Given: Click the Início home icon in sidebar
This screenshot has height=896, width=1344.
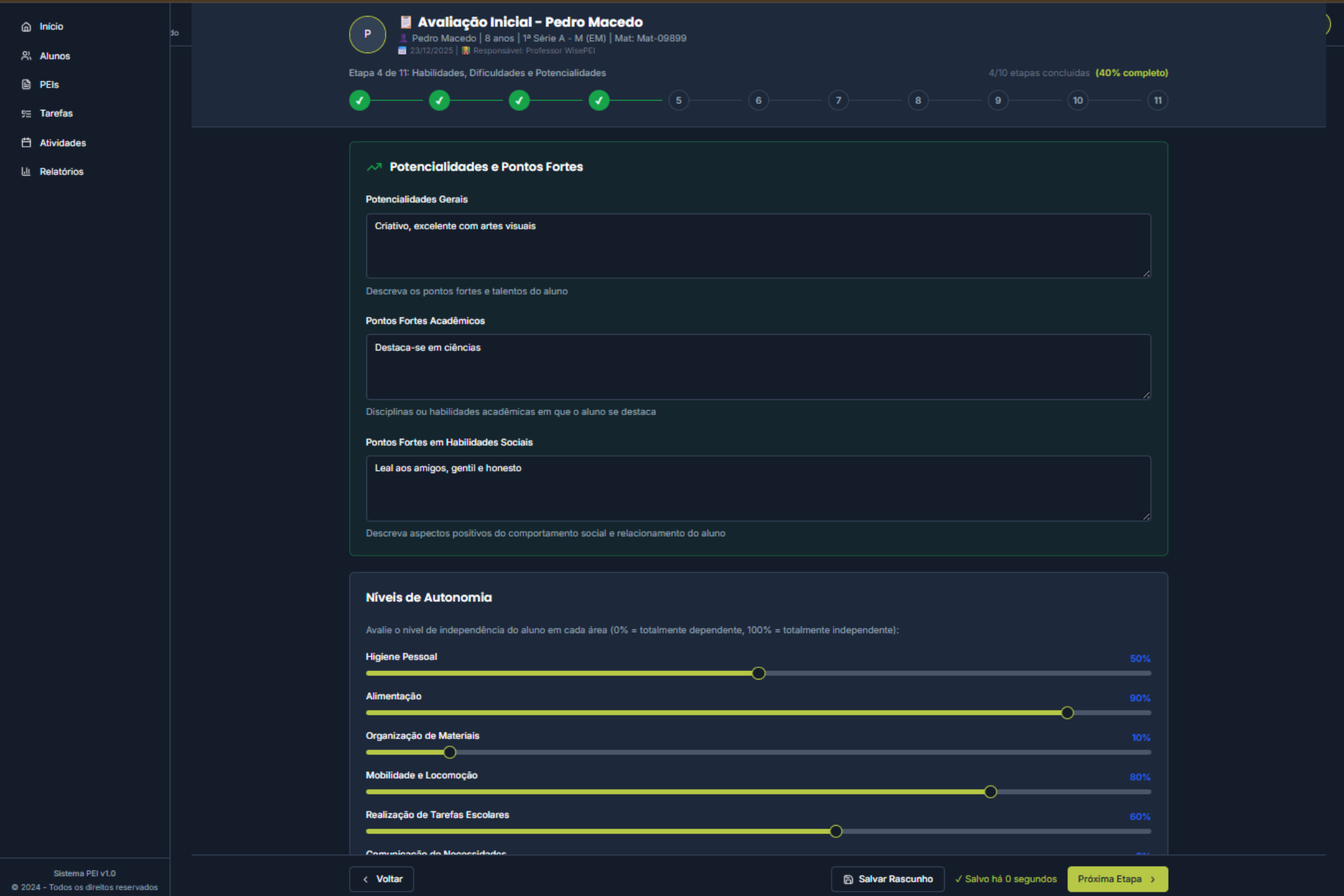Looking at the screenshot, I should 27,27.
